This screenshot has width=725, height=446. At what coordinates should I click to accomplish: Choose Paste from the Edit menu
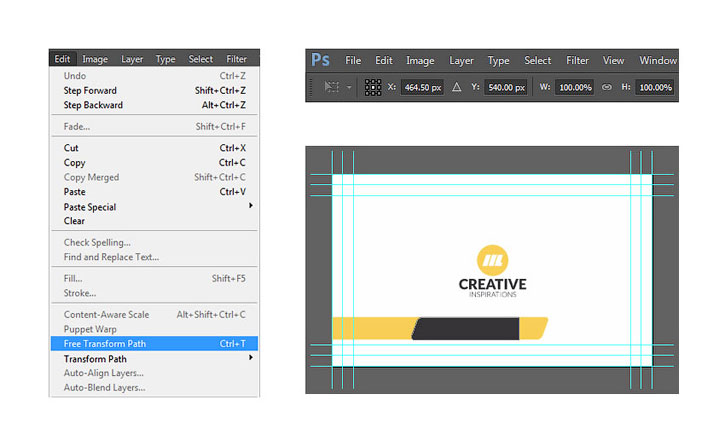click(x=154, y=192)
